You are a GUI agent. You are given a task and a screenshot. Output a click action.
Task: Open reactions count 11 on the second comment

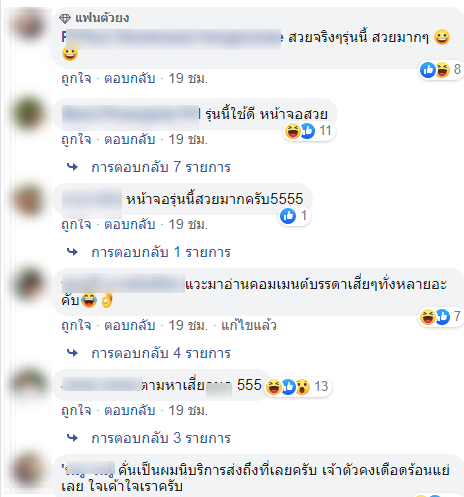pyautogui.click(x=309, y=131)
